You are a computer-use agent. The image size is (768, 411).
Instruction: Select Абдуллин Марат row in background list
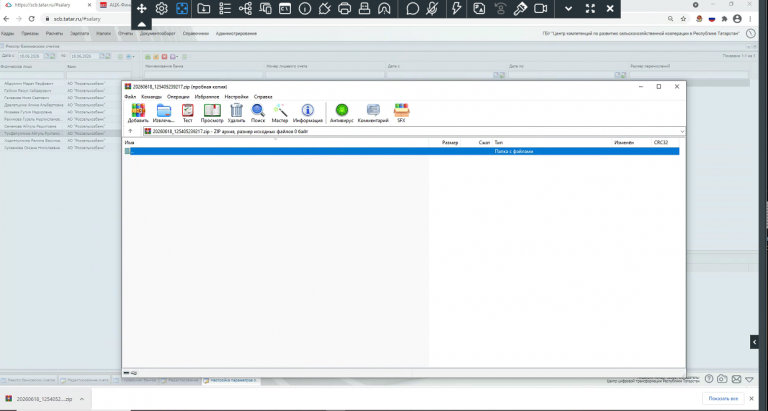59,83
